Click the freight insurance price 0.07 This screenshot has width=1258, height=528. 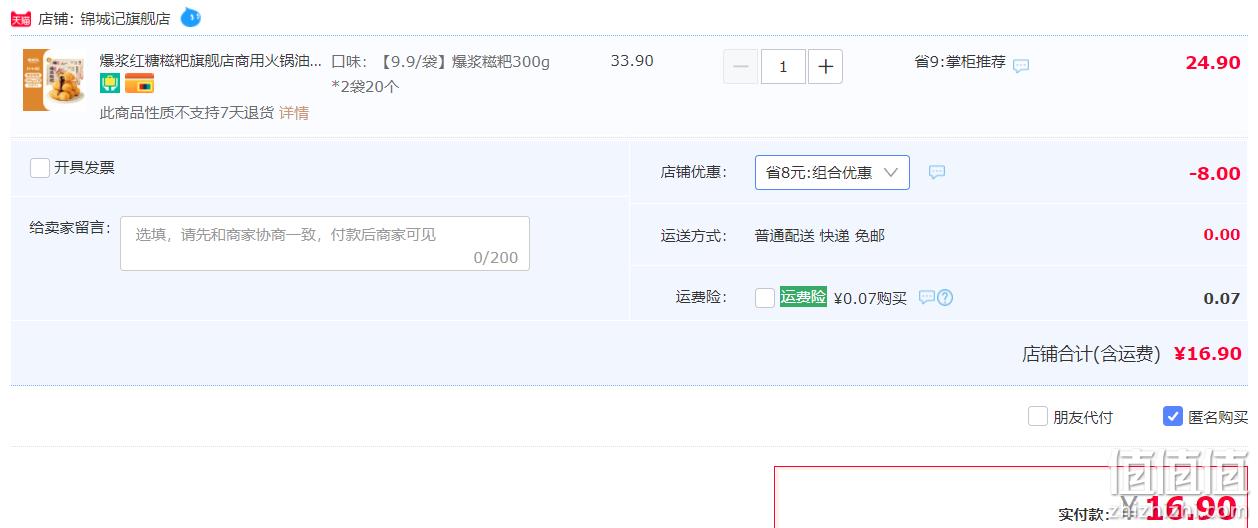(1222, 298)
